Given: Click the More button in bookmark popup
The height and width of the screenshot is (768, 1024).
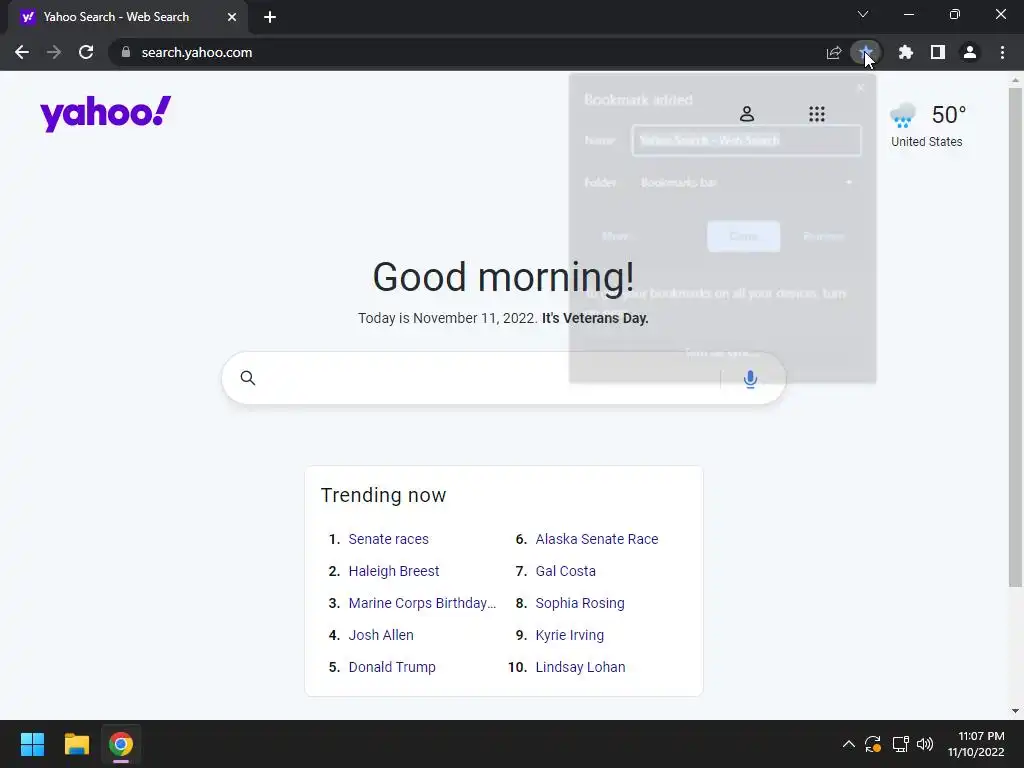Looking at the screenshot, I should (615, 236).
